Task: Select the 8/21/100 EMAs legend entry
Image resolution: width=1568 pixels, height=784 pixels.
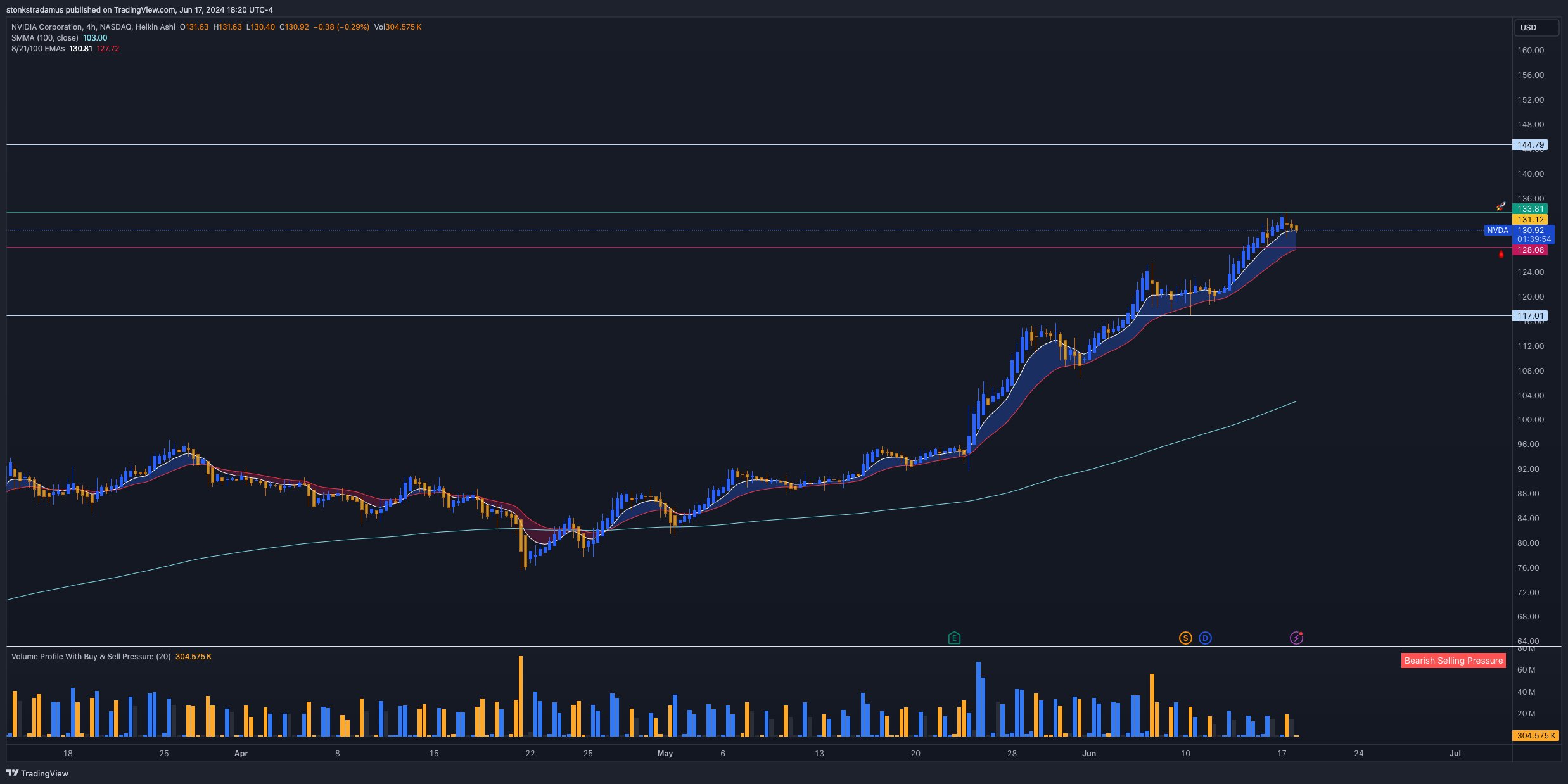Action: click(x=38, y=49)
